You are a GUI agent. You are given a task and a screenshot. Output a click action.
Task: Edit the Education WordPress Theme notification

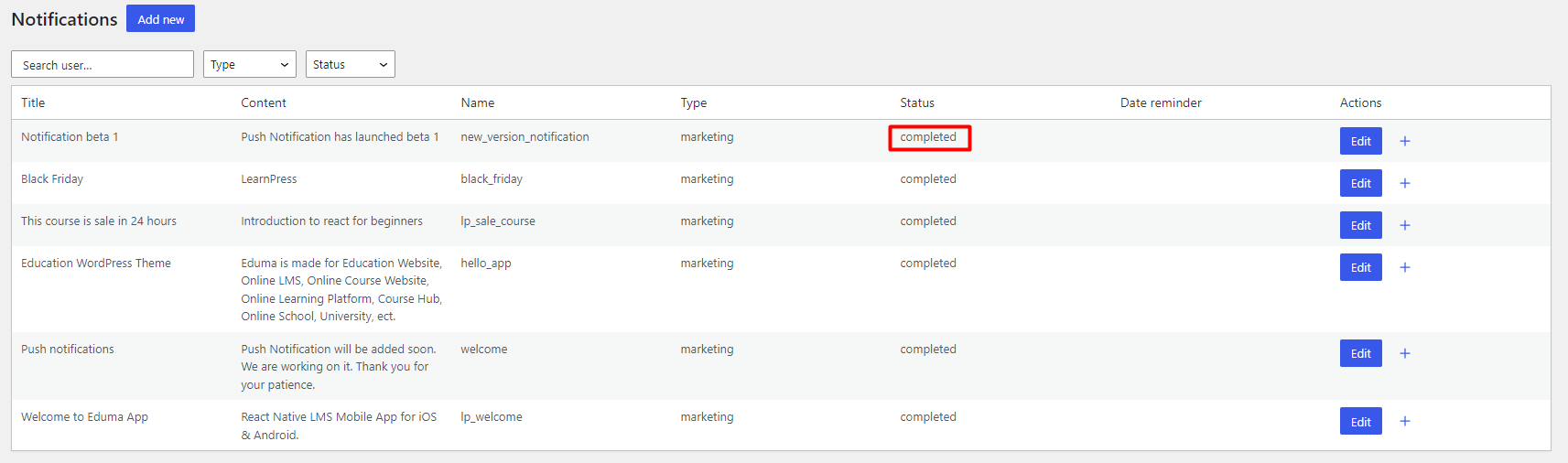coord(1361,267)
